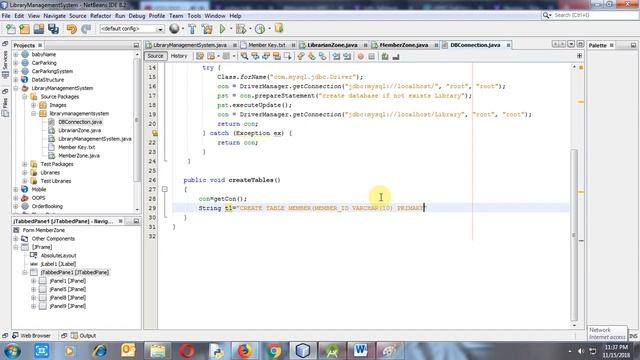
Task: Click the New File toolbar icon
Action: coord(11,29)
